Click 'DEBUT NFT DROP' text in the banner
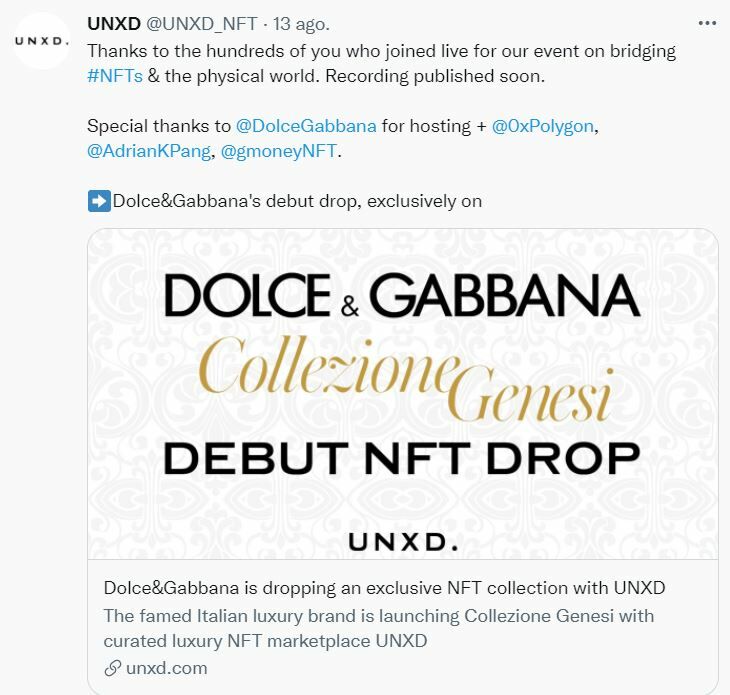The height and width of the screenshot is (695, 730). pos(401,458)
